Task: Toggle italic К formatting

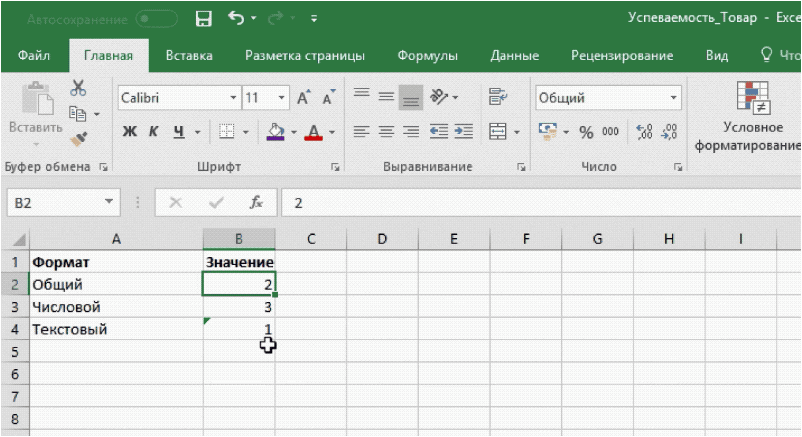Action: (x=153, y=132)
